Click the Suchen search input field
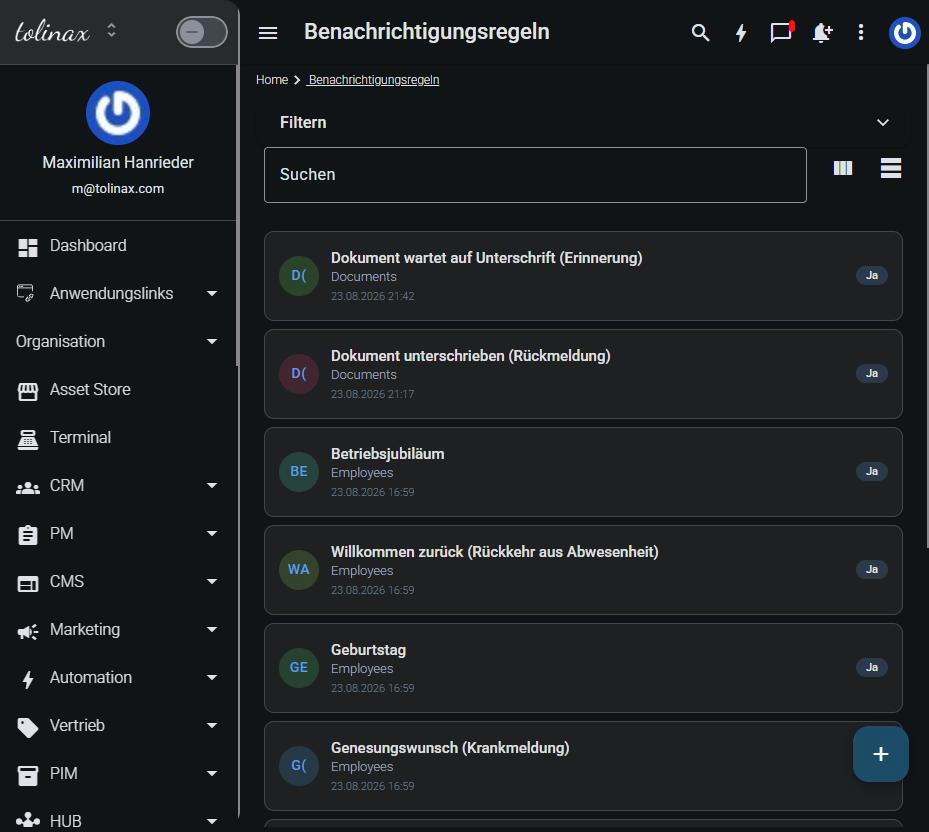 point(535,175)
